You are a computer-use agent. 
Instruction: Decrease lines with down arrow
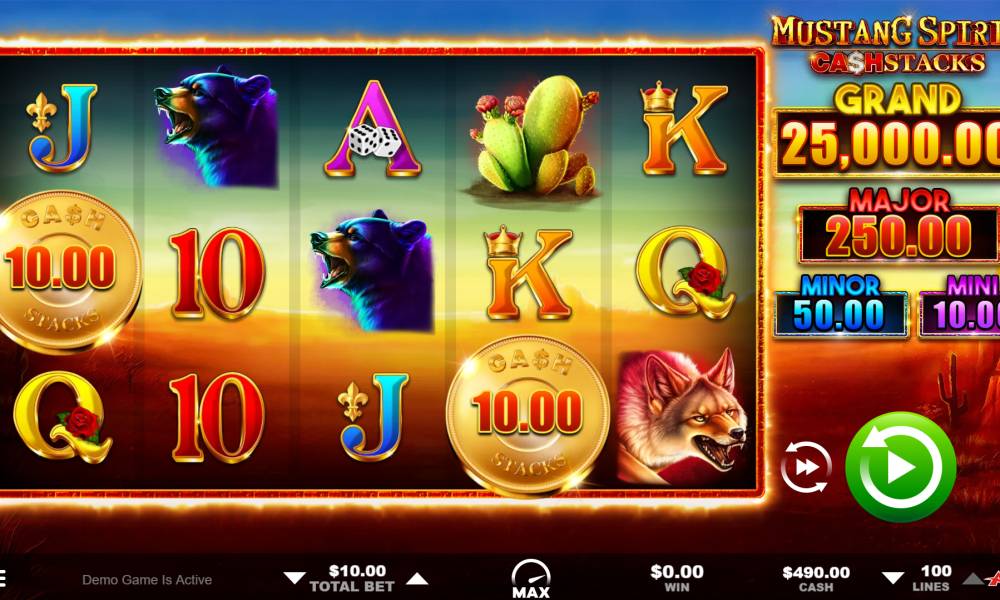(x=892, y=578)
